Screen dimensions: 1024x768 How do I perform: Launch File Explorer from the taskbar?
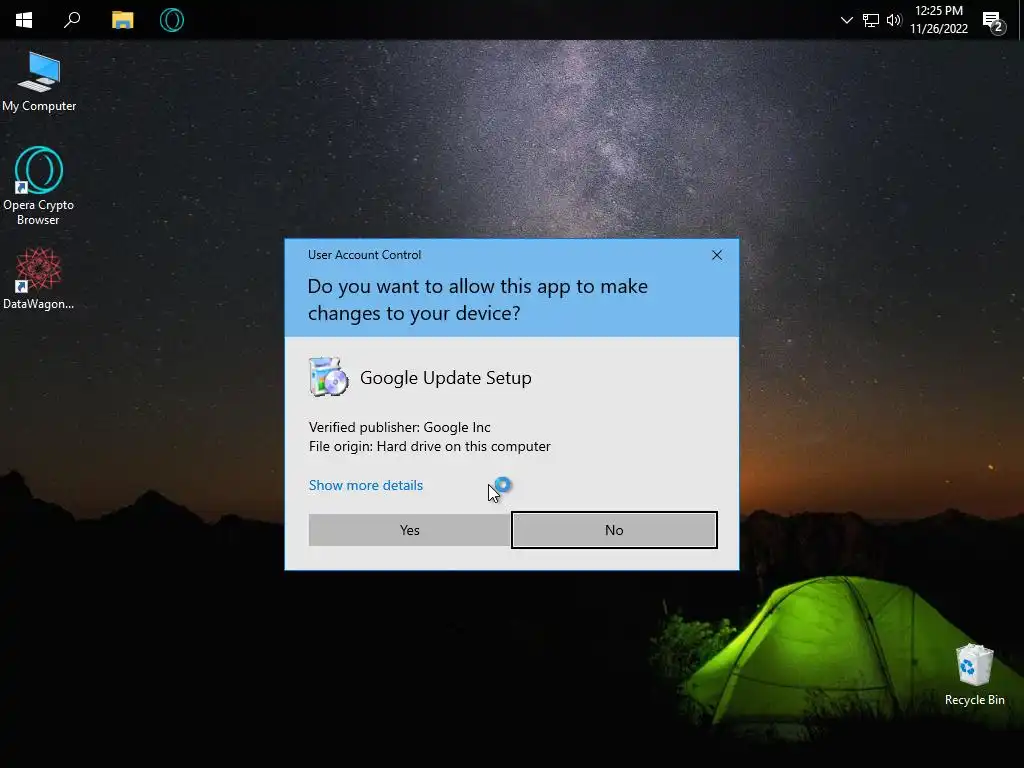122,20
